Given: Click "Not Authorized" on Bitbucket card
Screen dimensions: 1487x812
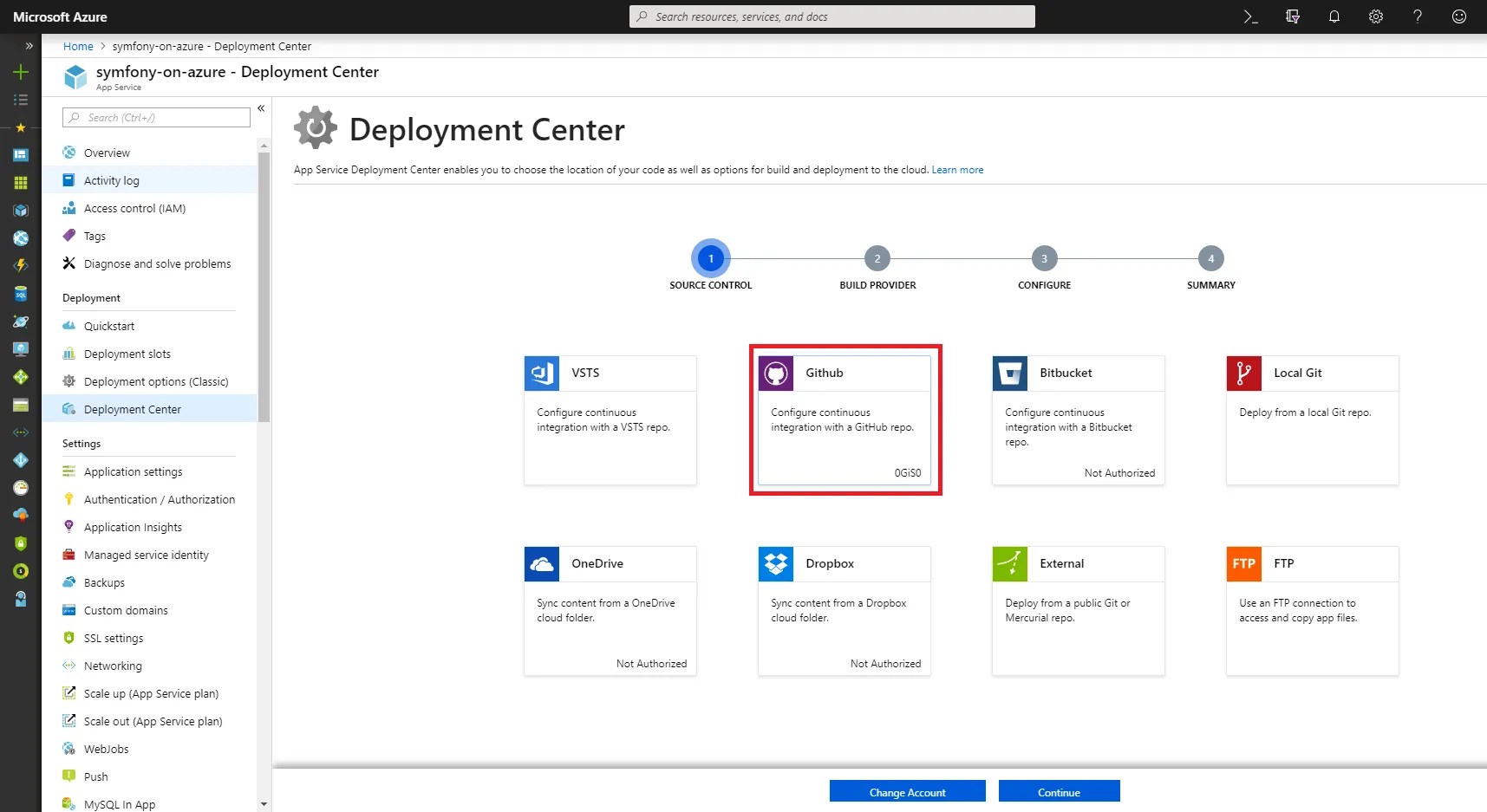Looking at the screenshot, I should 1119,473.
